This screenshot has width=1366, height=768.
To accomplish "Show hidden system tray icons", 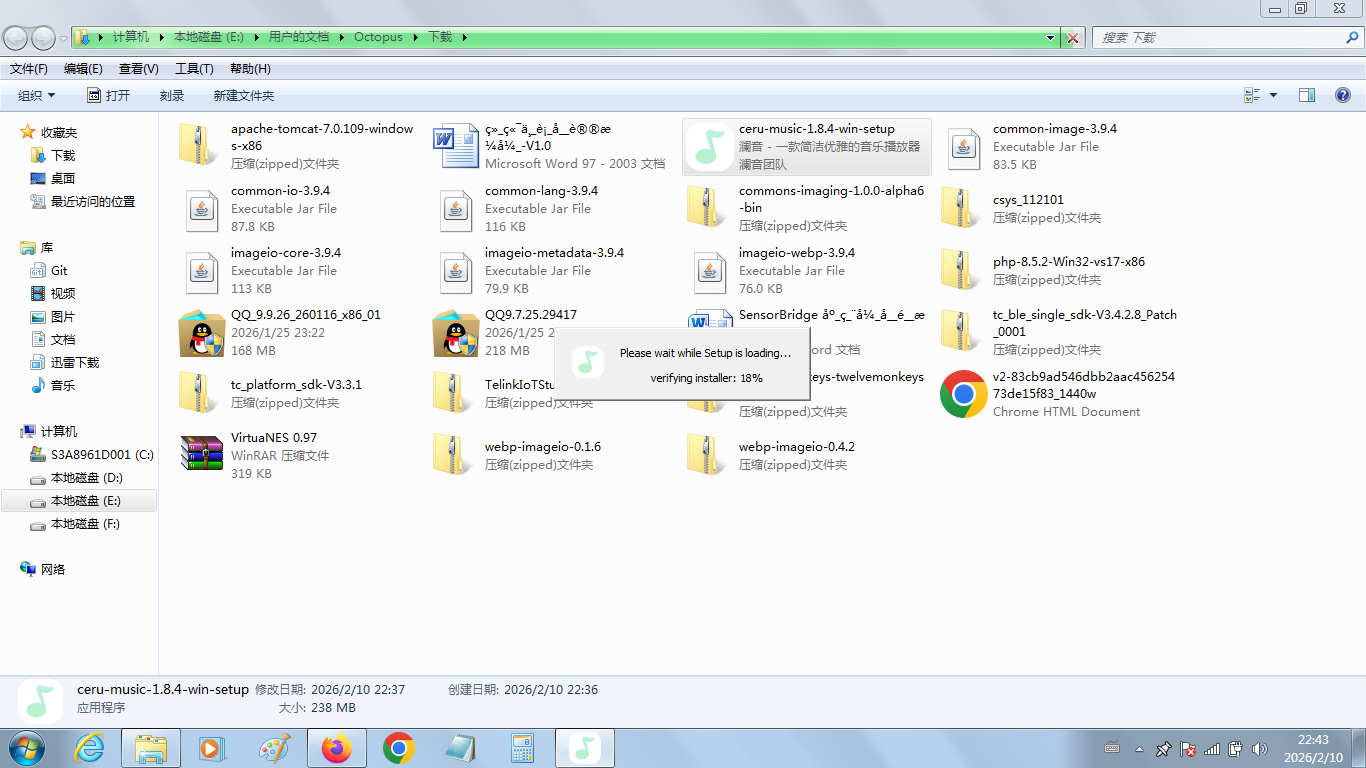I will point(1139,748).
